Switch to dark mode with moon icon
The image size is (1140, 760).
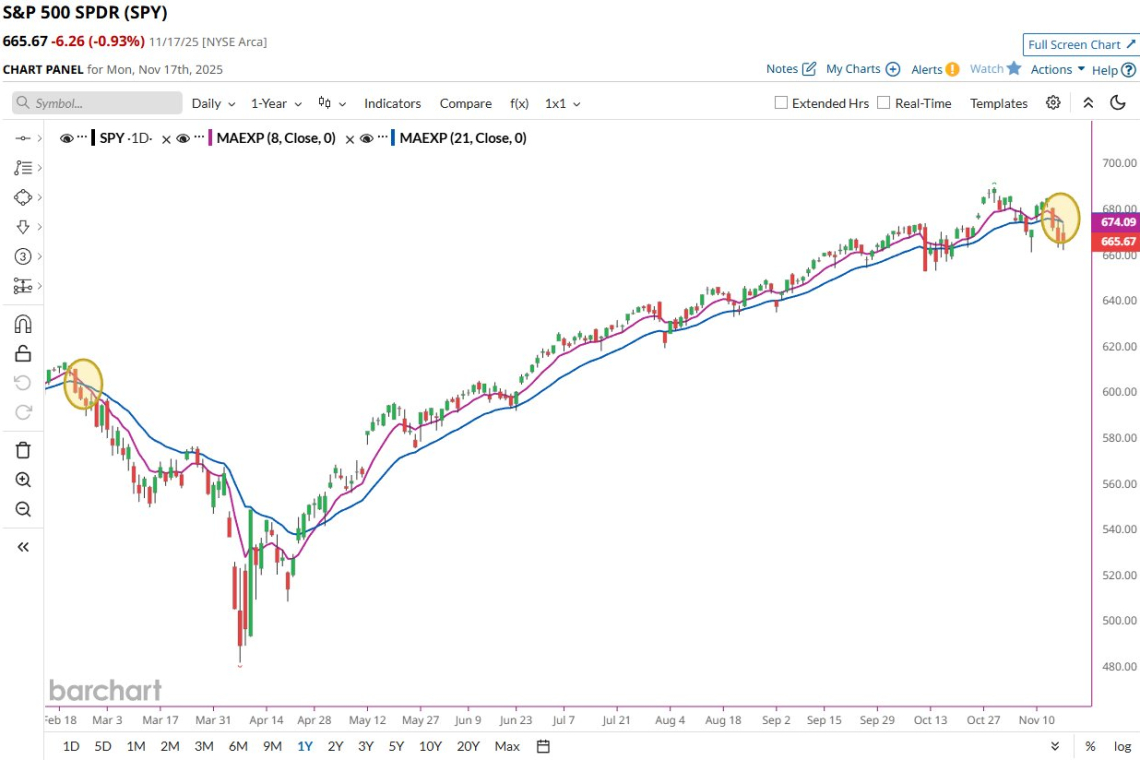(1118, 103)
